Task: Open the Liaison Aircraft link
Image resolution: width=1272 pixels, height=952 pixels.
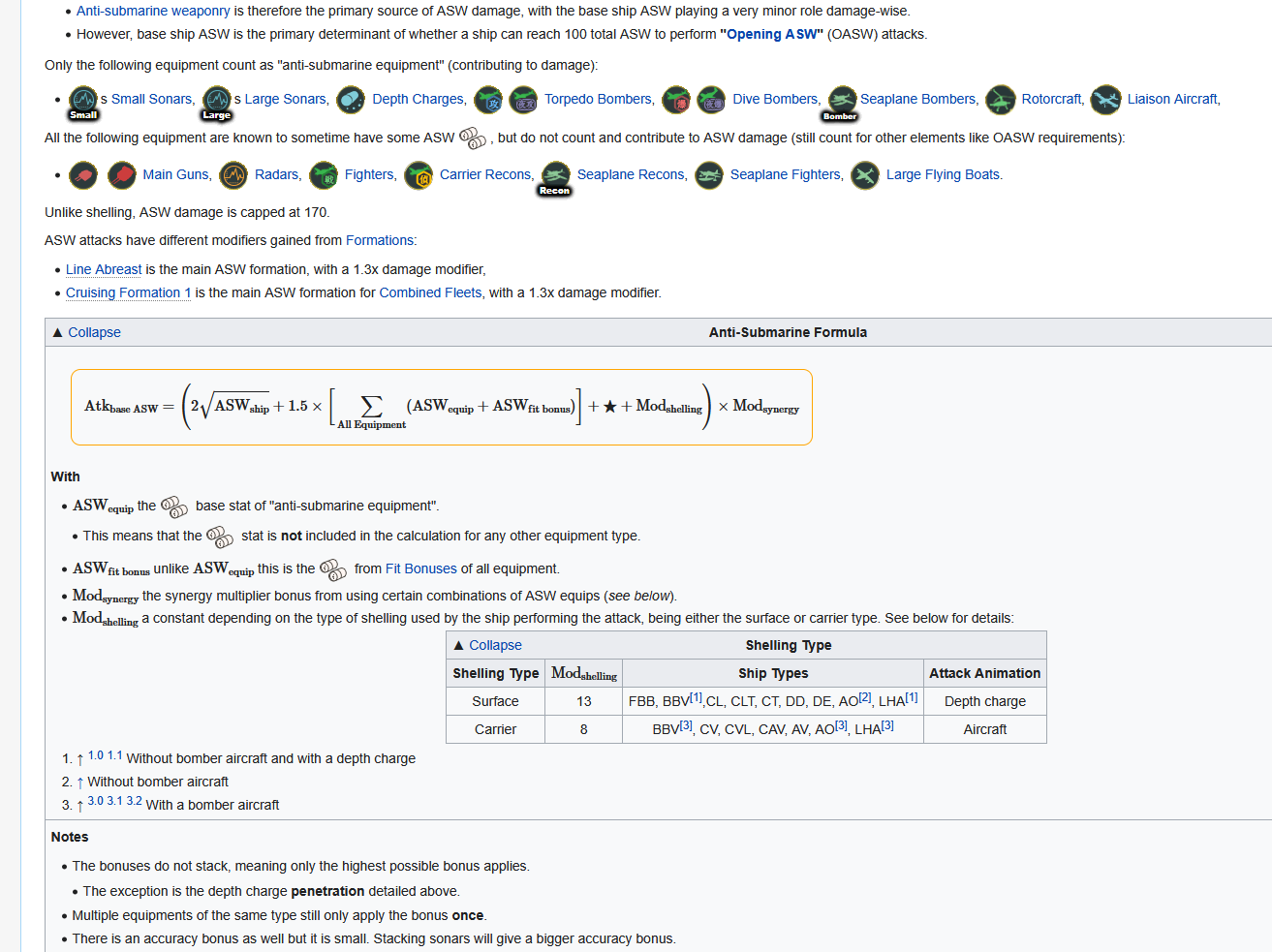Action: coord(1172,99)
